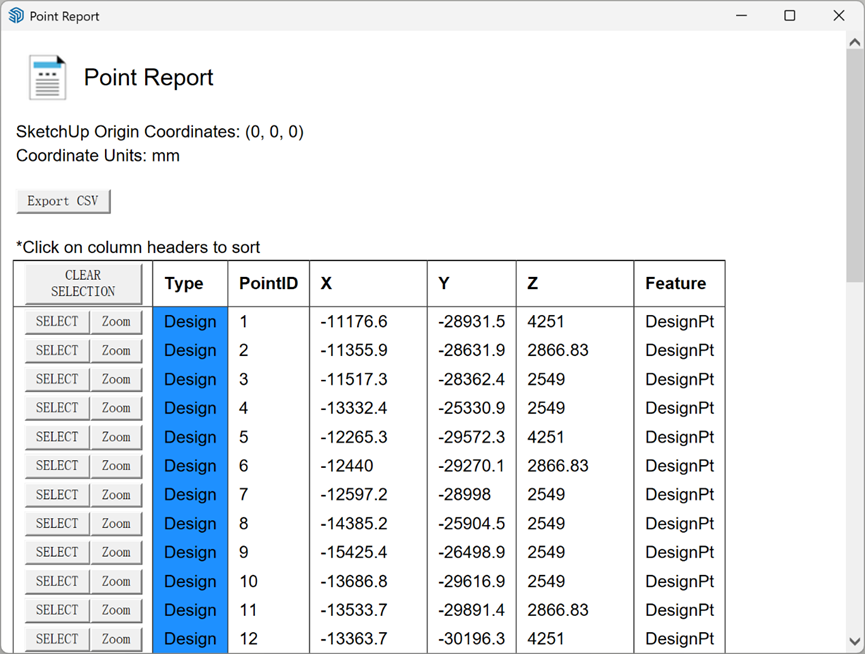Click the Design type cell of point 1
The width and height of the screenshot is (865, 654).
pos(190,321)
